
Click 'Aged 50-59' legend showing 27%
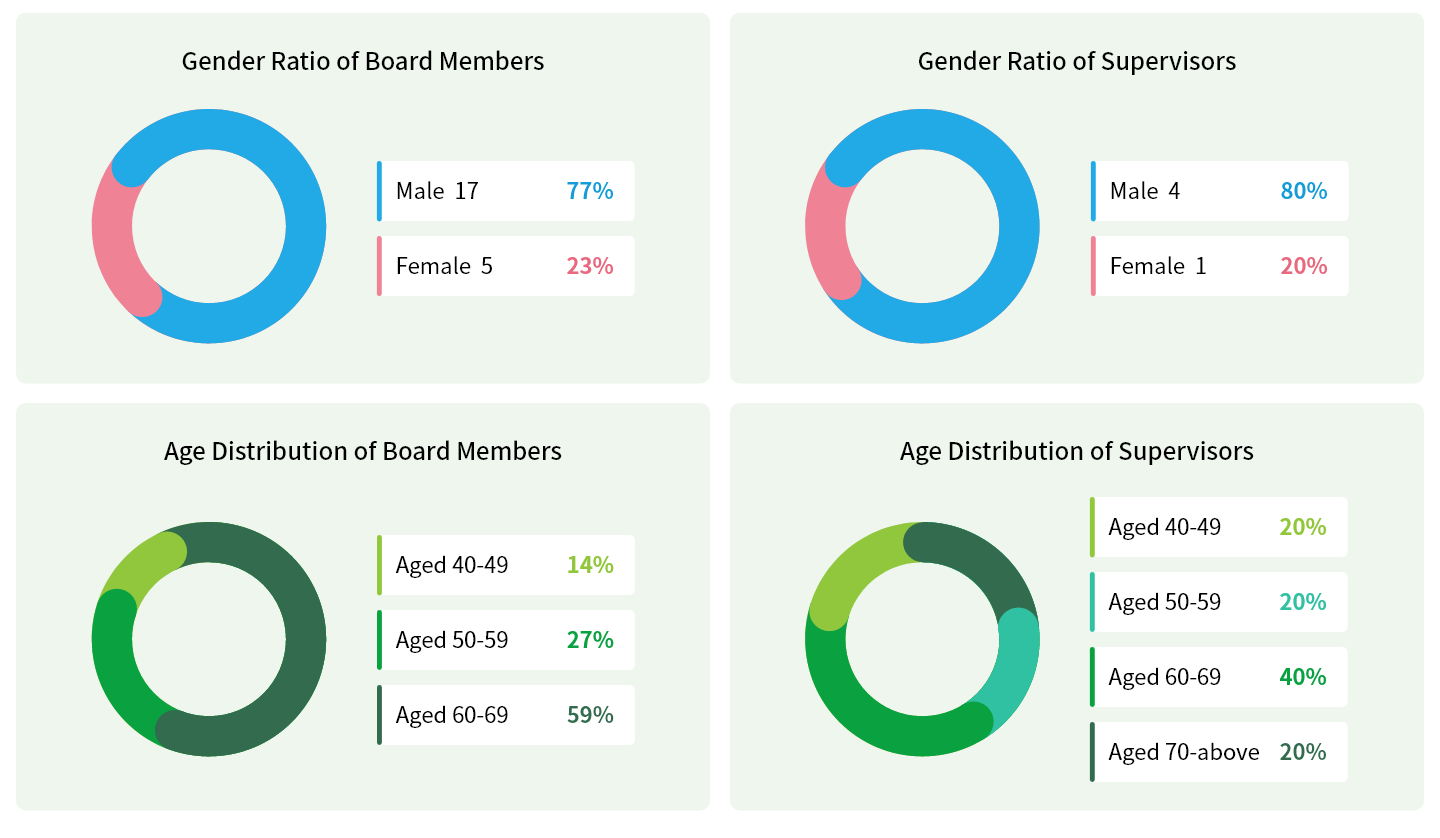506,640
